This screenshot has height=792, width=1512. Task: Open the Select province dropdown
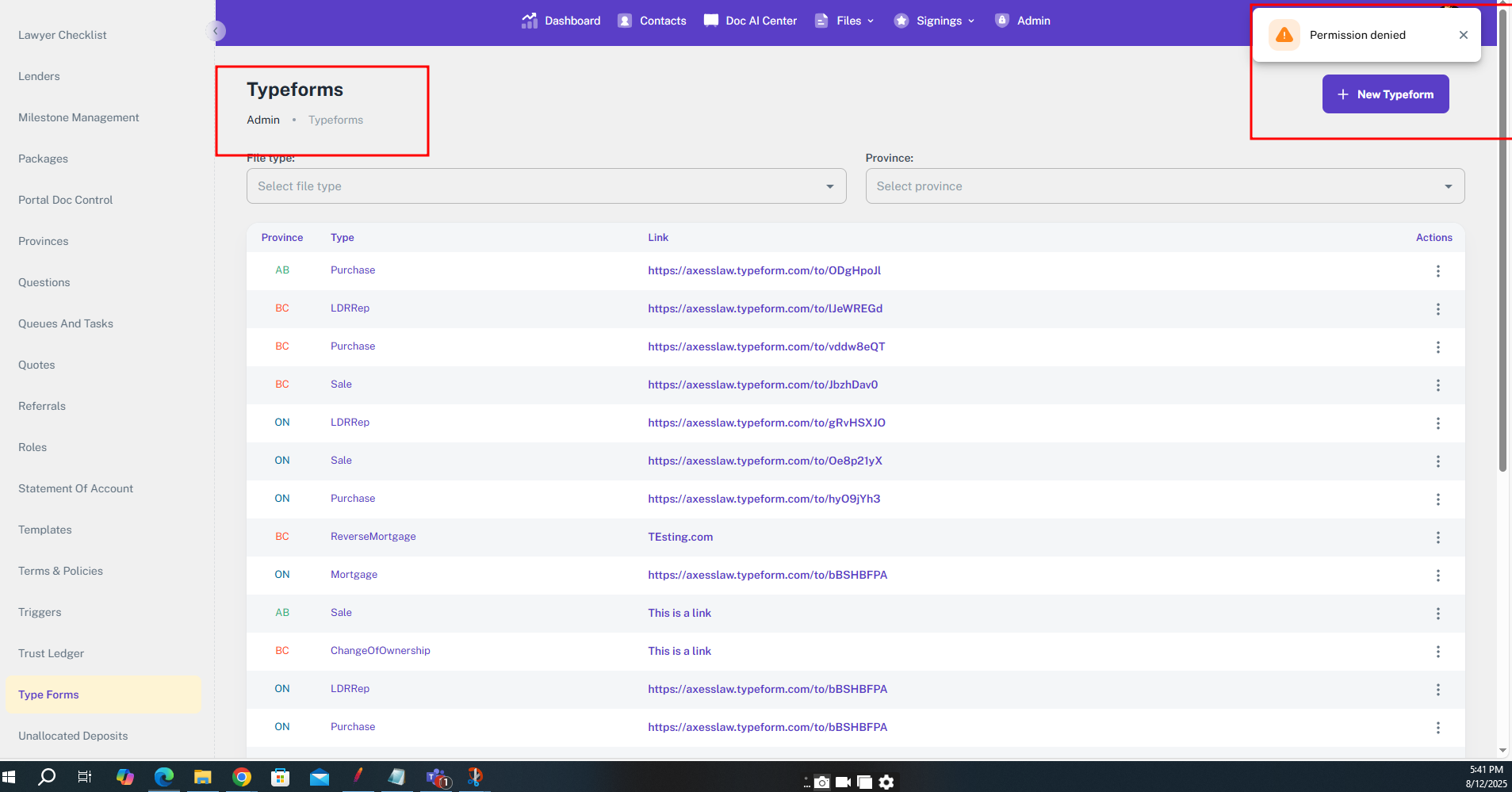1164,186
